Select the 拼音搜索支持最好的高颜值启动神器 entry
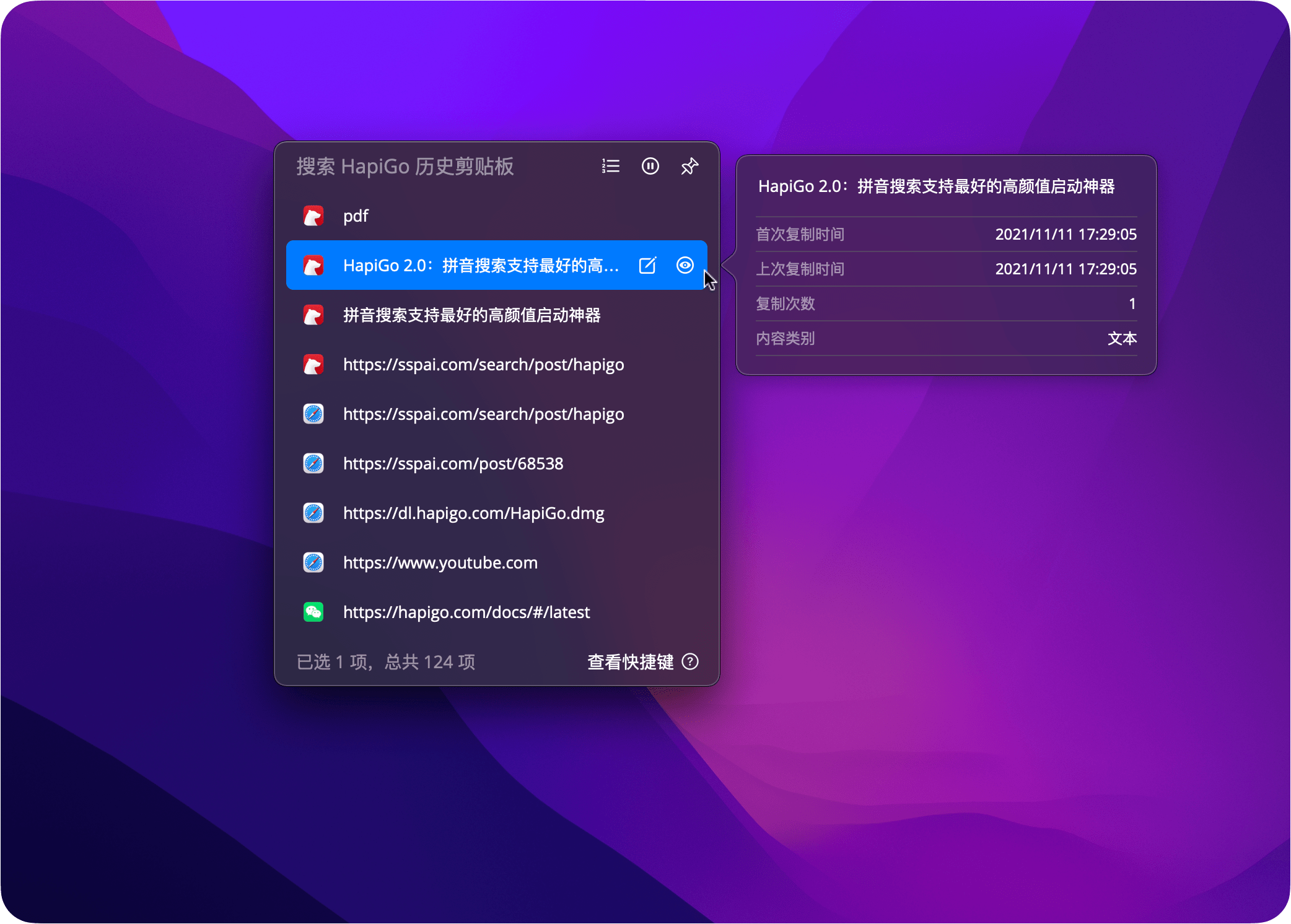Screen dimensions: 1291x924 coord(473,315)
